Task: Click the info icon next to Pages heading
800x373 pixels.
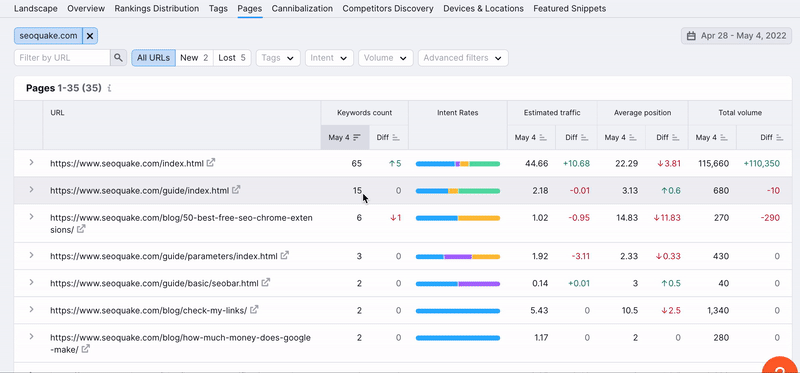Action: coord(109,88)
